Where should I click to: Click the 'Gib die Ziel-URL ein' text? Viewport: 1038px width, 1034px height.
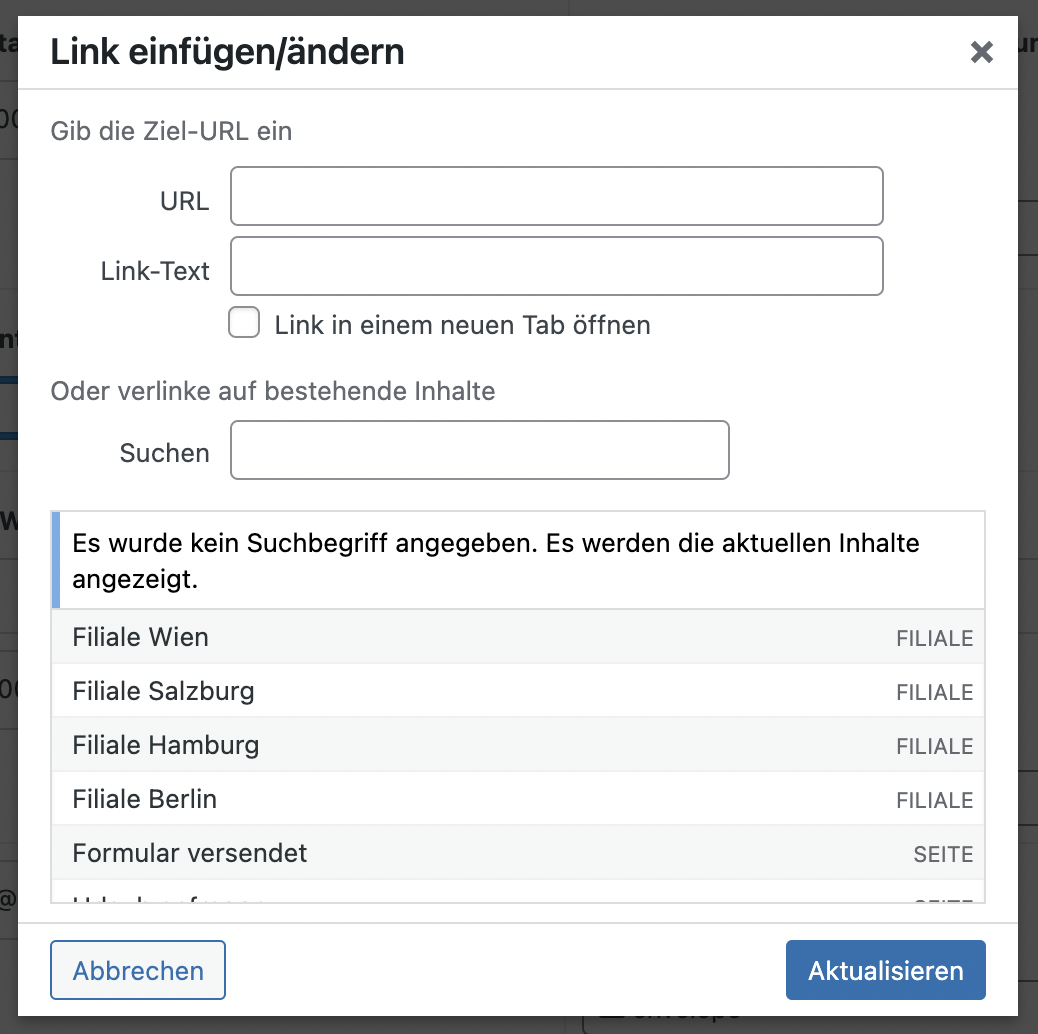click(x=171, y=131)
